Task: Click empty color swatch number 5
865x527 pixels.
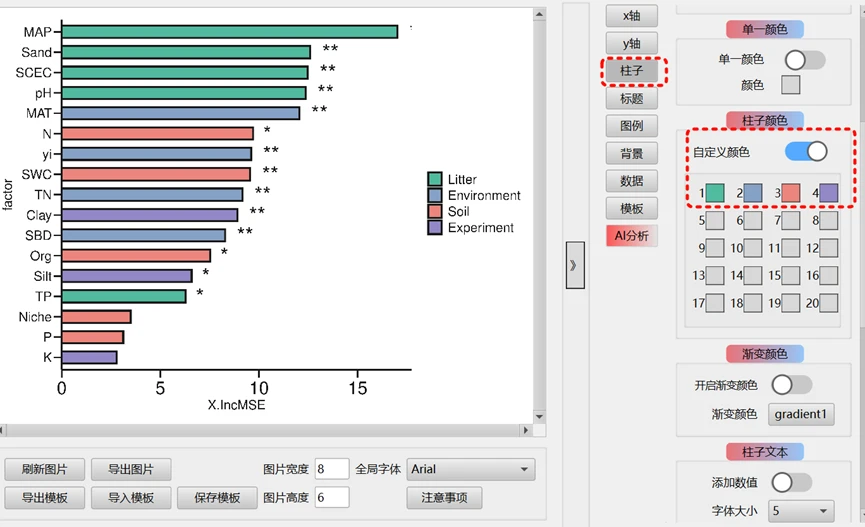Action: [x=715, y=220]
